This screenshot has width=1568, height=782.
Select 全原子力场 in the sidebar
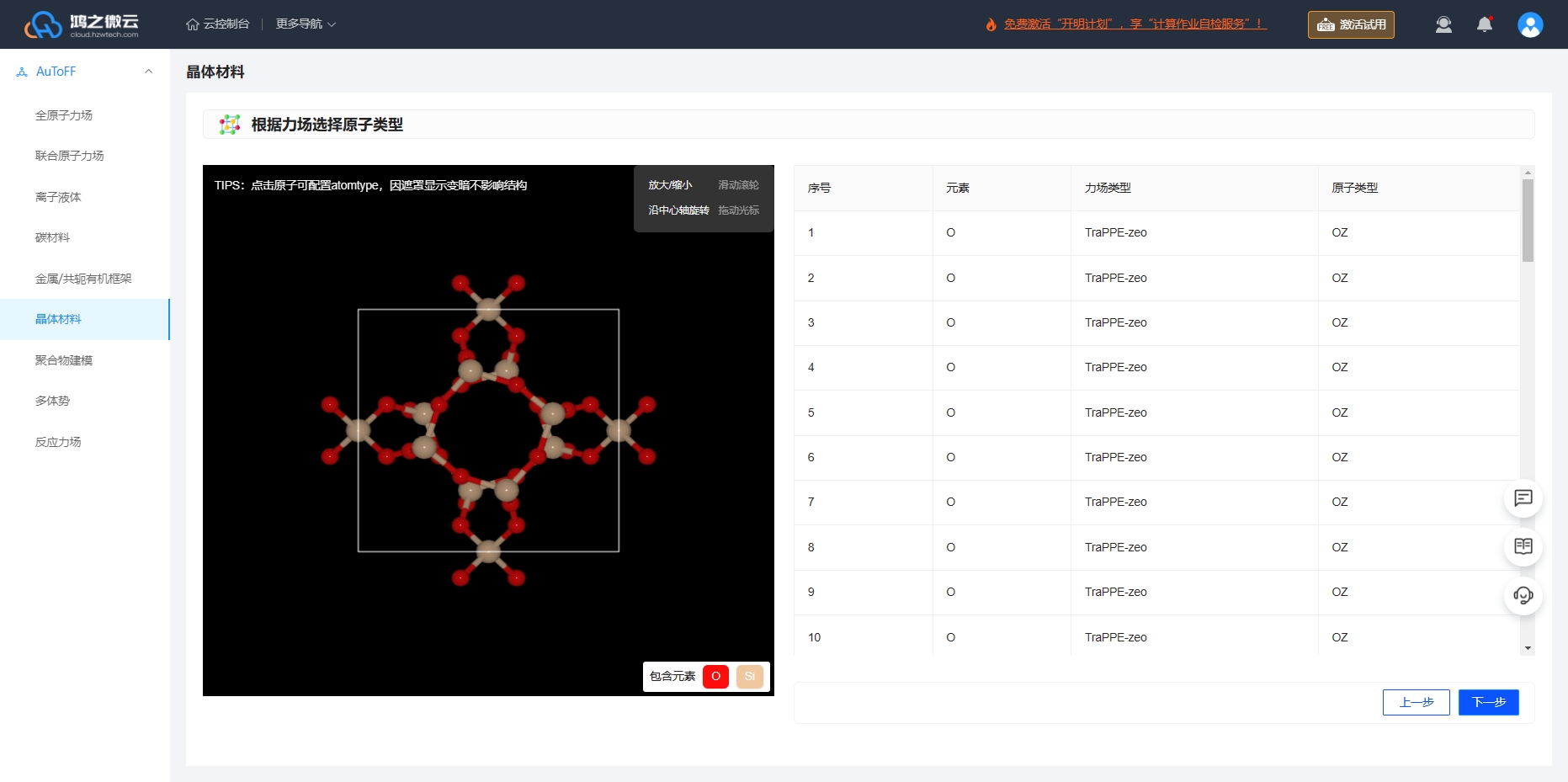(x=64, y=115)
